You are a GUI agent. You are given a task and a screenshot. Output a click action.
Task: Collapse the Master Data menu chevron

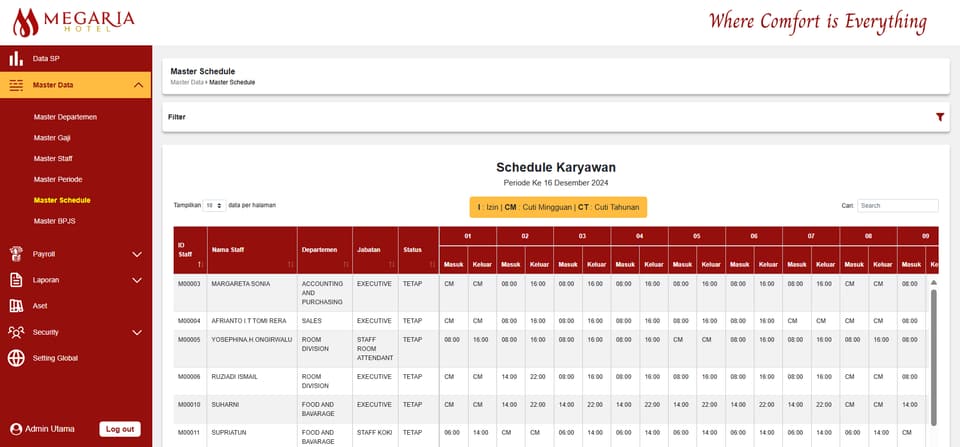(138, 85)
